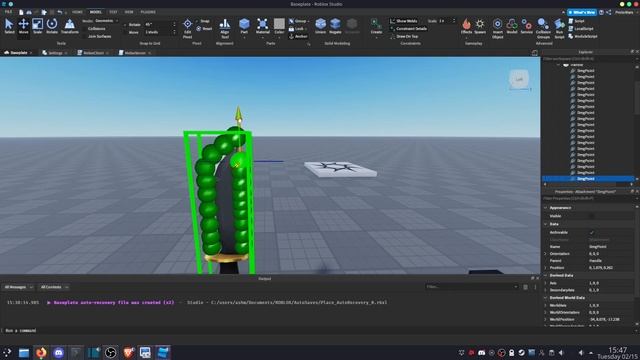640x360 pixels.
Task: Toggle pivot Snap checkbox
Action: pyautogui.click(x=198, y=21)
